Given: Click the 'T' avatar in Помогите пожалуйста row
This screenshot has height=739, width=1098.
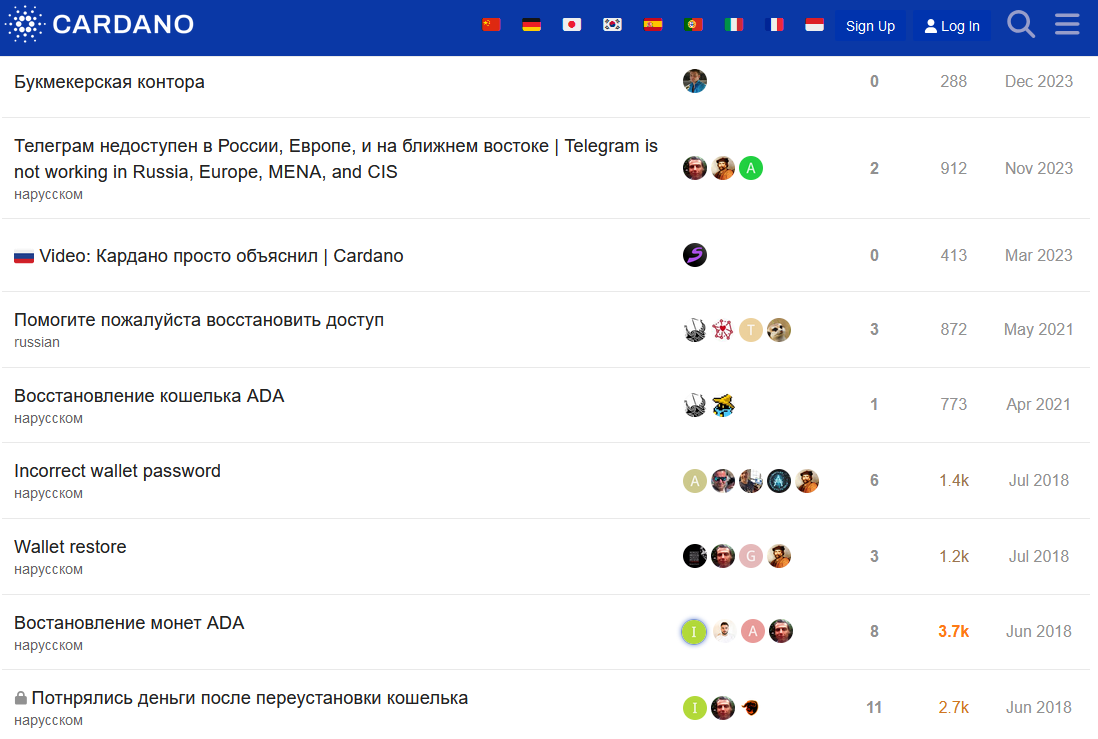Looking at the screenshot, I should tap(751, 329).
